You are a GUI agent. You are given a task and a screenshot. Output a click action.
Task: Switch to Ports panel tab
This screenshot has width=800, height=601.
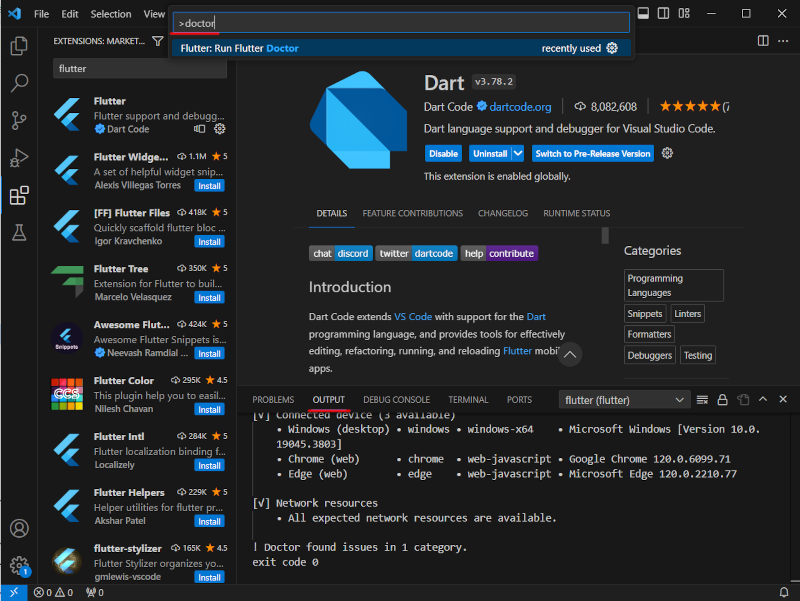coord(519,400)
